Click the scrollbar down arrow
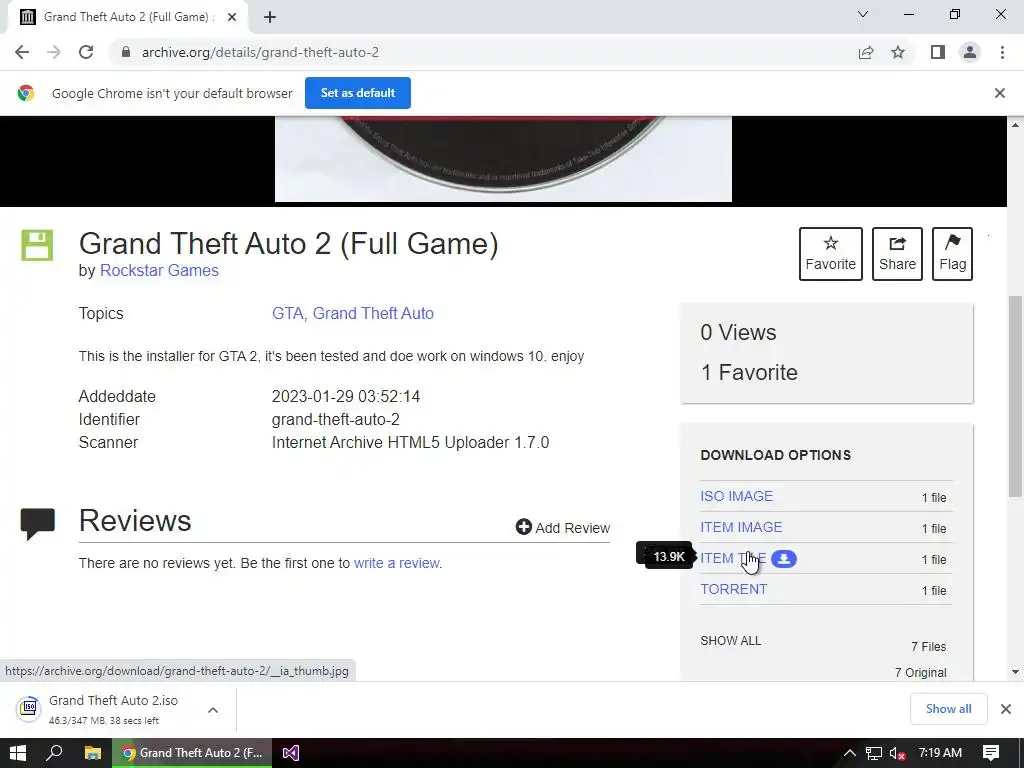1024x768 pixels. (1015, 671)
